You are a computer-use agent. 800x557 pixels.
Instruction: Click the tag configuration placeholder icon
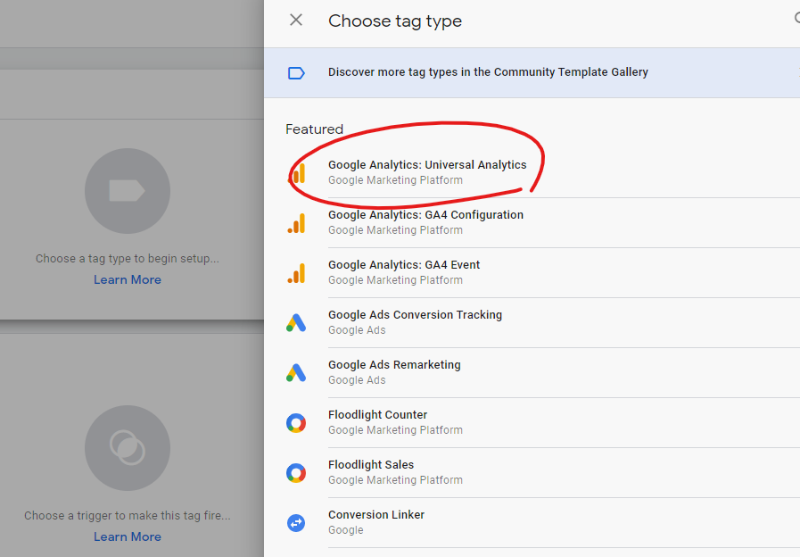coord(128,191)
